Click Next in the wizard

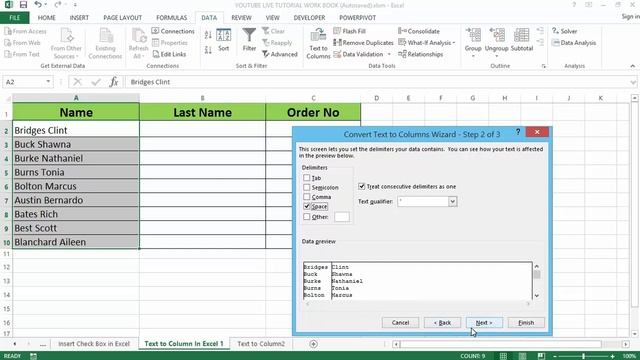point(484,322)
